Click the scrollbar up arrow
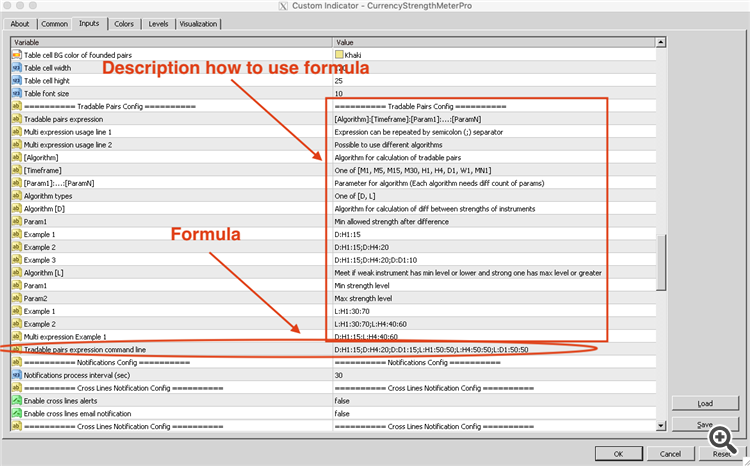Viewport: 750px width, 466px height. pyautogui.click(x=661, y=43)
